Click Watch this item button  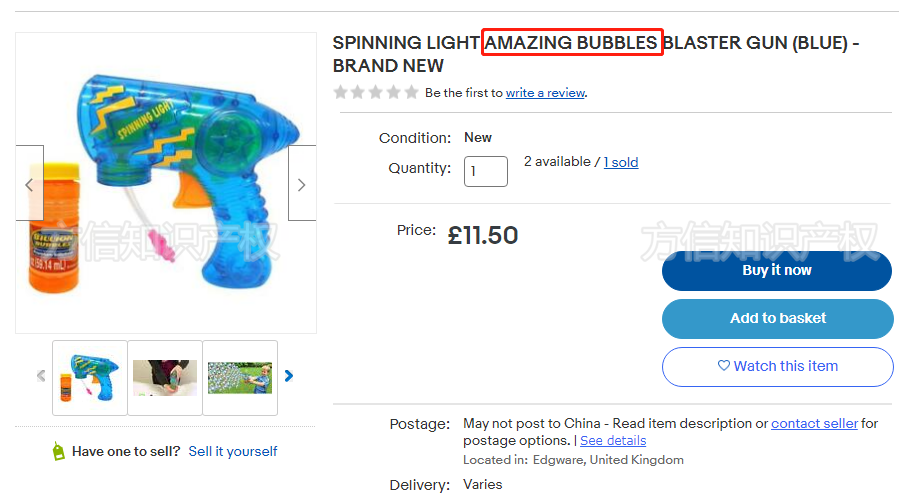click(777, 366)
